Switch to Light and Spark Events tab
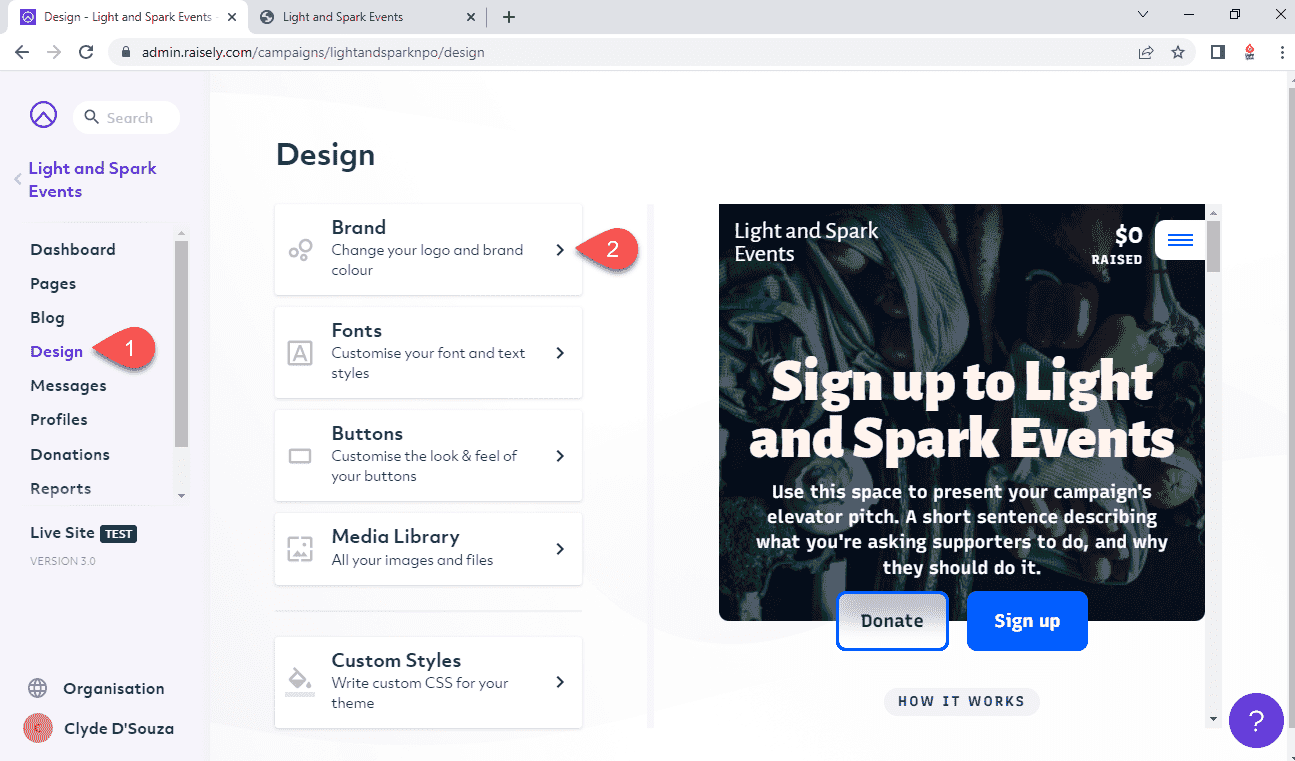 (x=366, y=17)
